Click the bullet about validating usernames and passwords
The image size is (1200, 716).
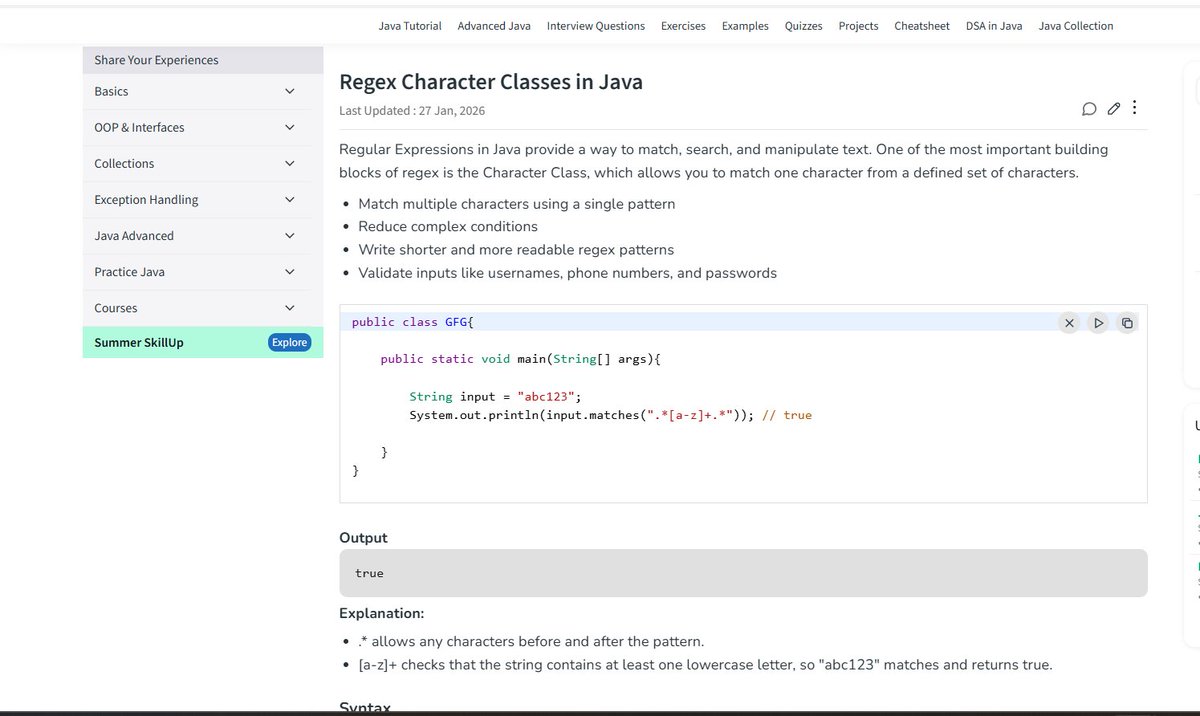(567, 273)
